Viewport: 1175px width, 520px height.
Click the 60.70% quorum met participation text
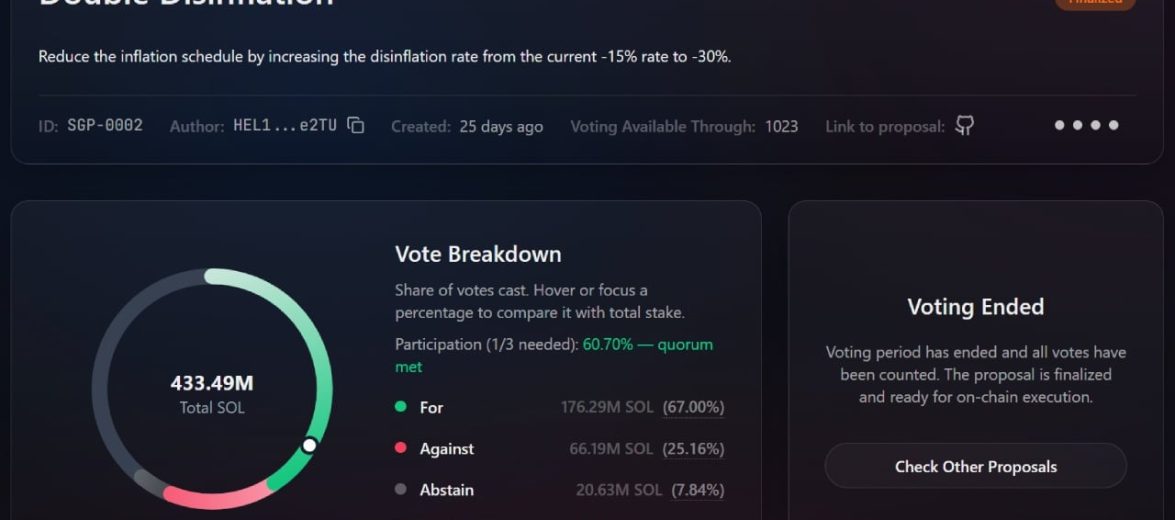click(554, 355)
